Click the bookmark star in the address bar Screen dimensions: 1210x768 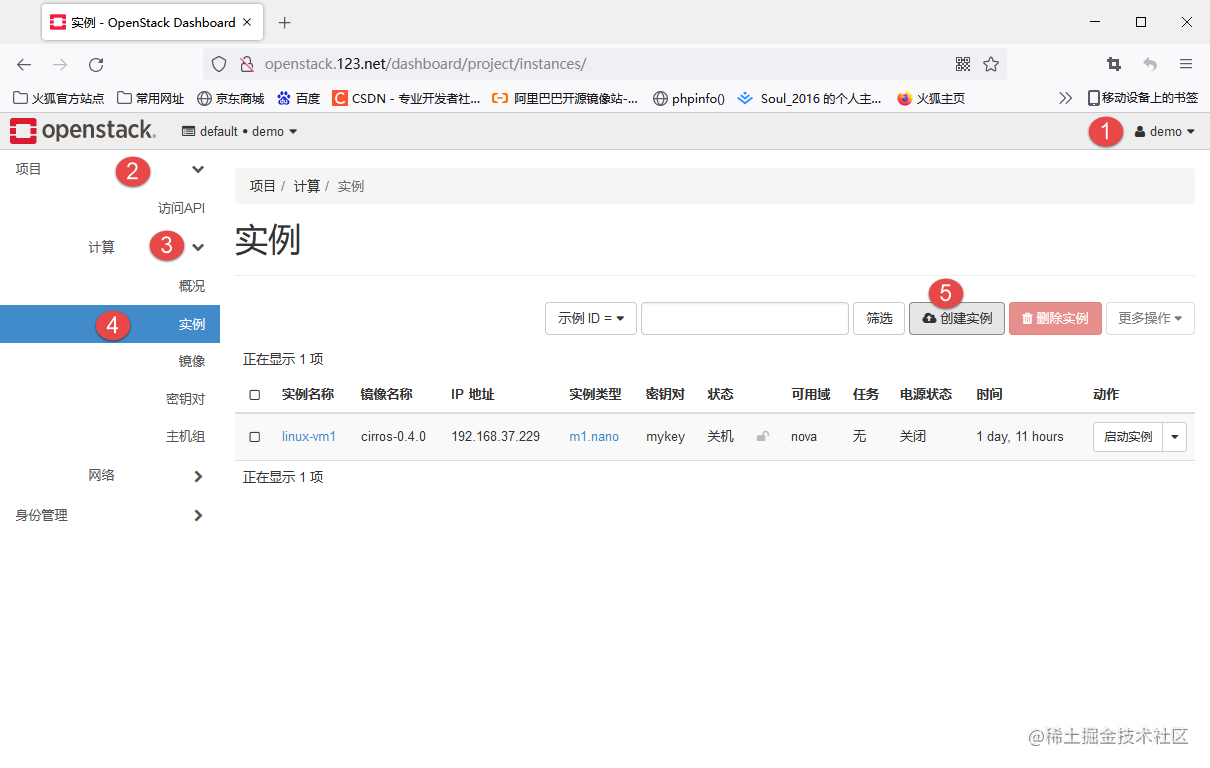(x=991, y=63)
